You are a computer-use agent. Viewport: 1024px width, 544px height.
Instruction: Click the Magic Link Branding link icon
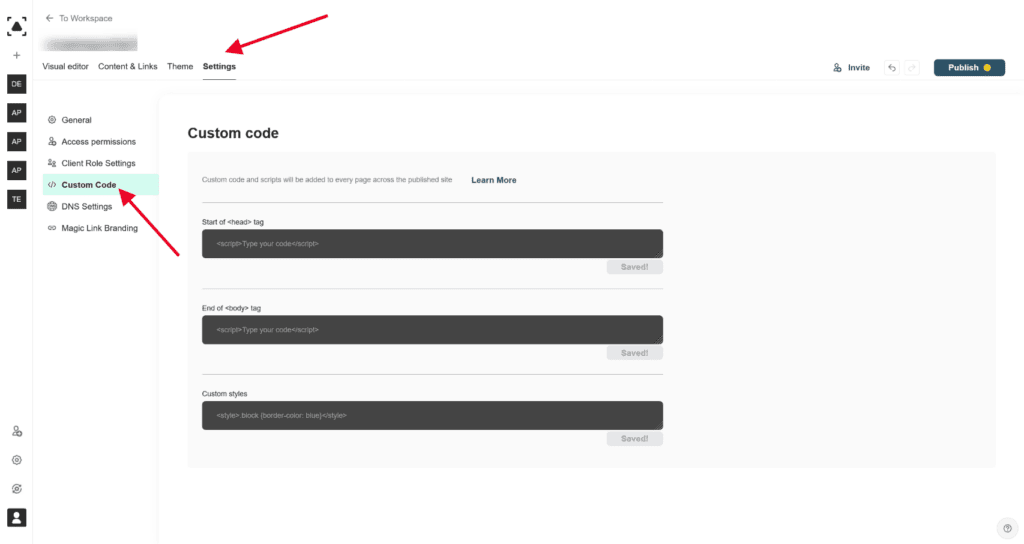(x=52, y=228)
